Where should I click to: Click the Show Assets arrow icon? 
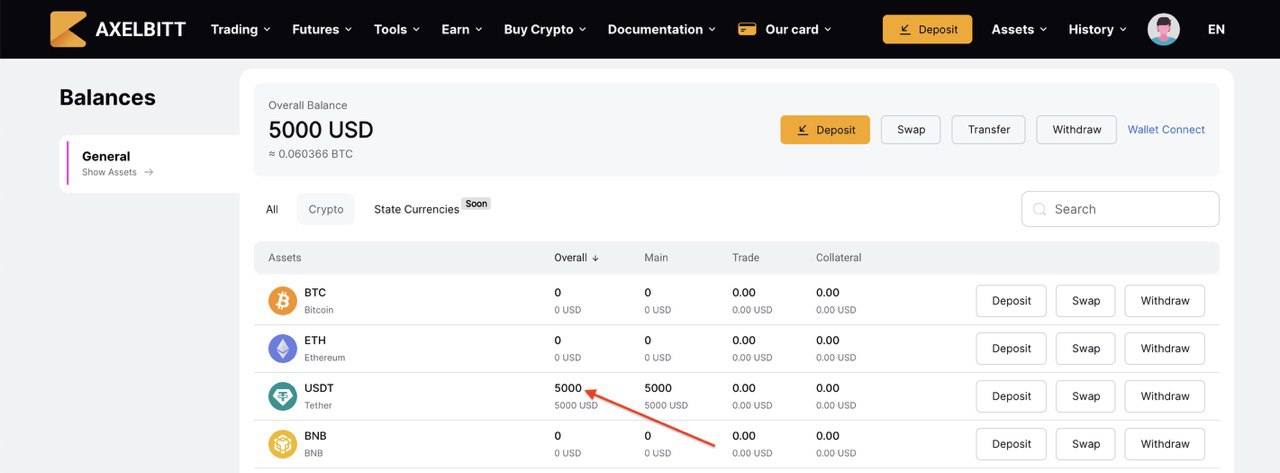point(149,172)
